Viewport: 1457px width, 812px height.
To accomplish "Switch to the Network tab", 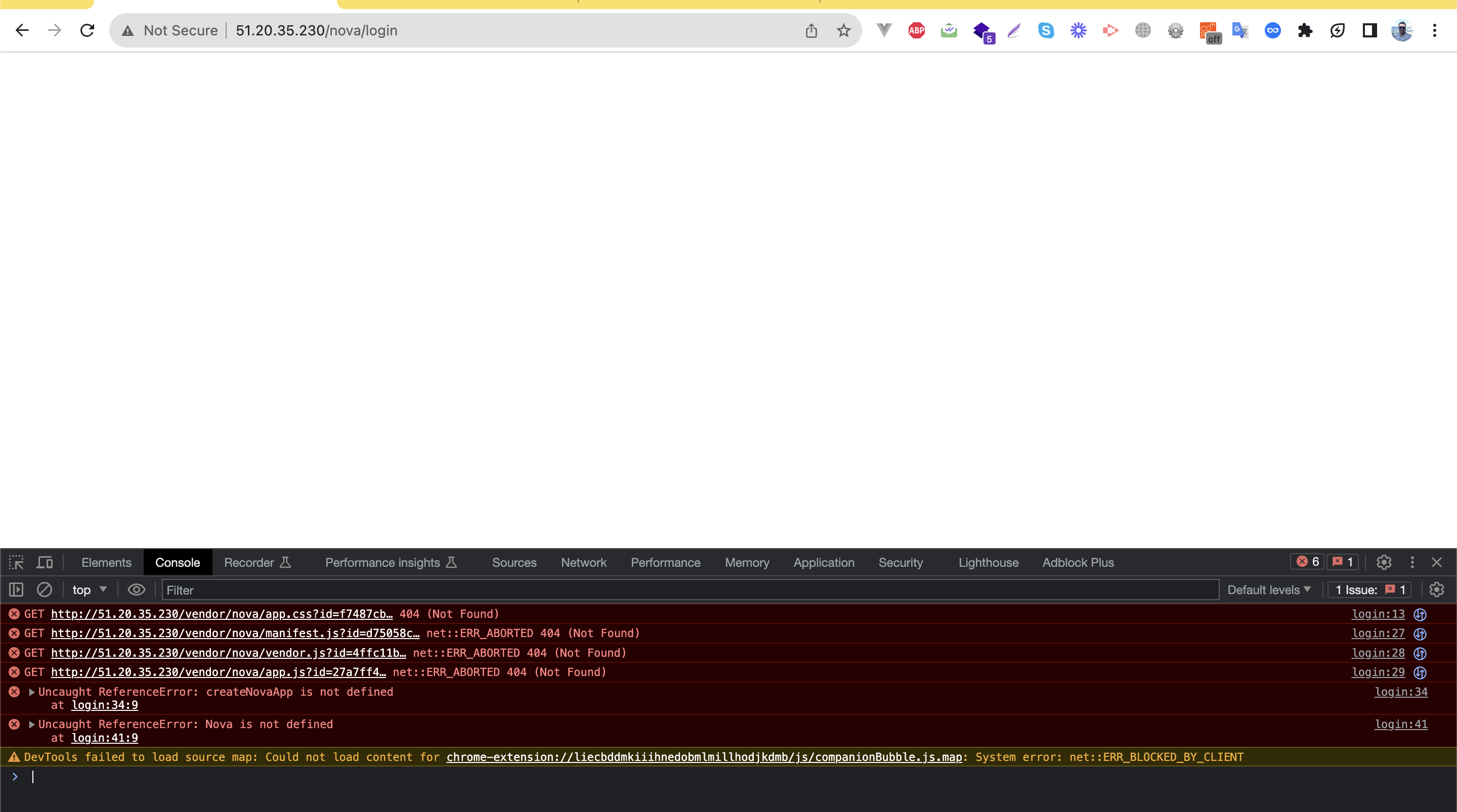I will (x=584, y=562).
